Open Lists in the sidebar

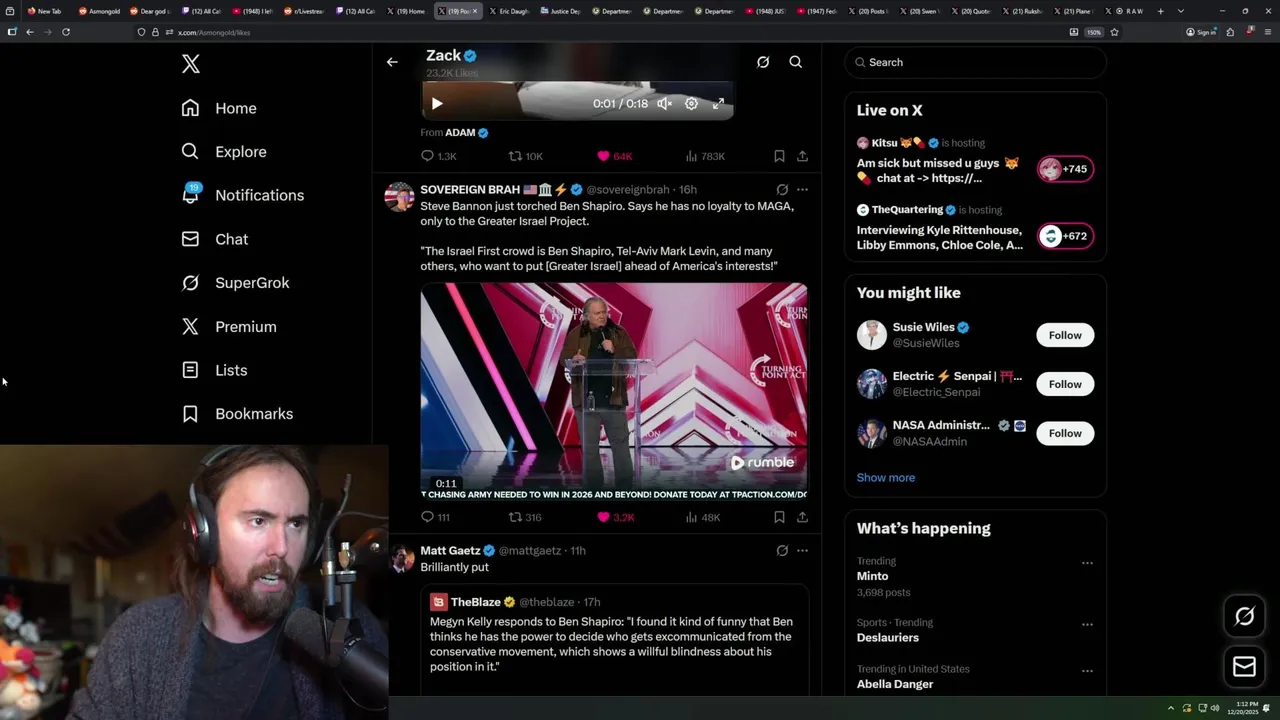click(x=214, y=370)
